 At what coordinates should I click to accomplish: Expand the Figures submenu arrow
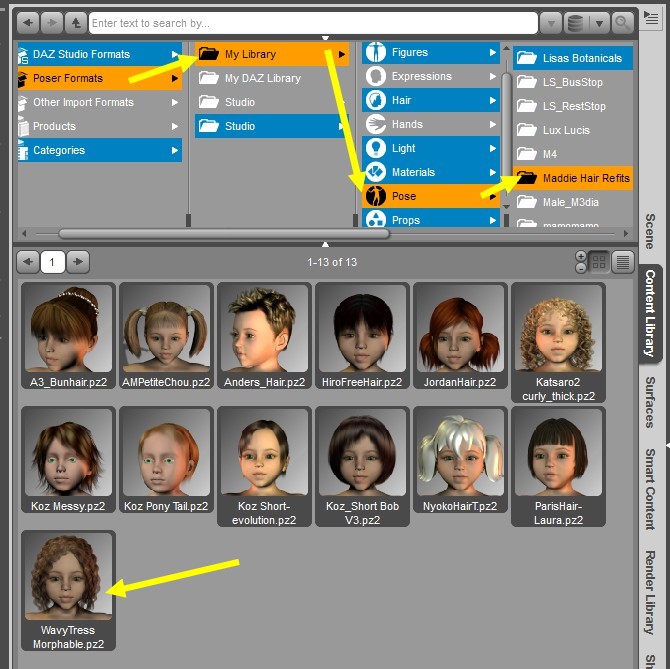493,52
